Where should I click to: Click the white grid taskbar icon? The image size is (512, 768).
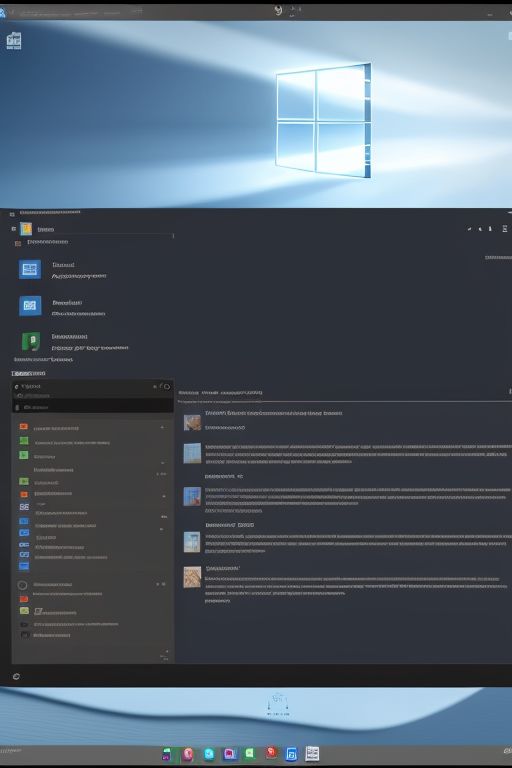click(x=312, y=754)
